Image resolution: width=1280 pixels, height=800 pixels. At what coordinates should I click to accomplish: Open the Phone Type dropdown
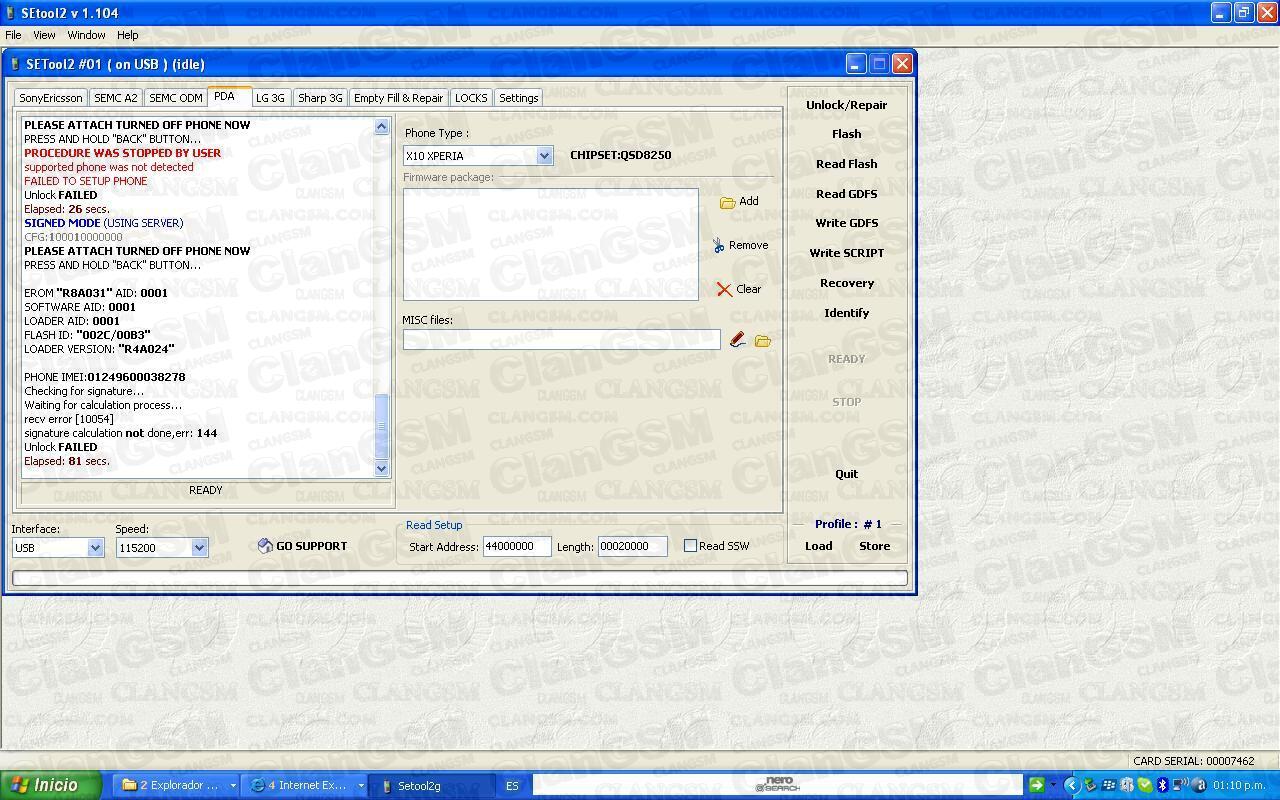[x=544, y=156]
